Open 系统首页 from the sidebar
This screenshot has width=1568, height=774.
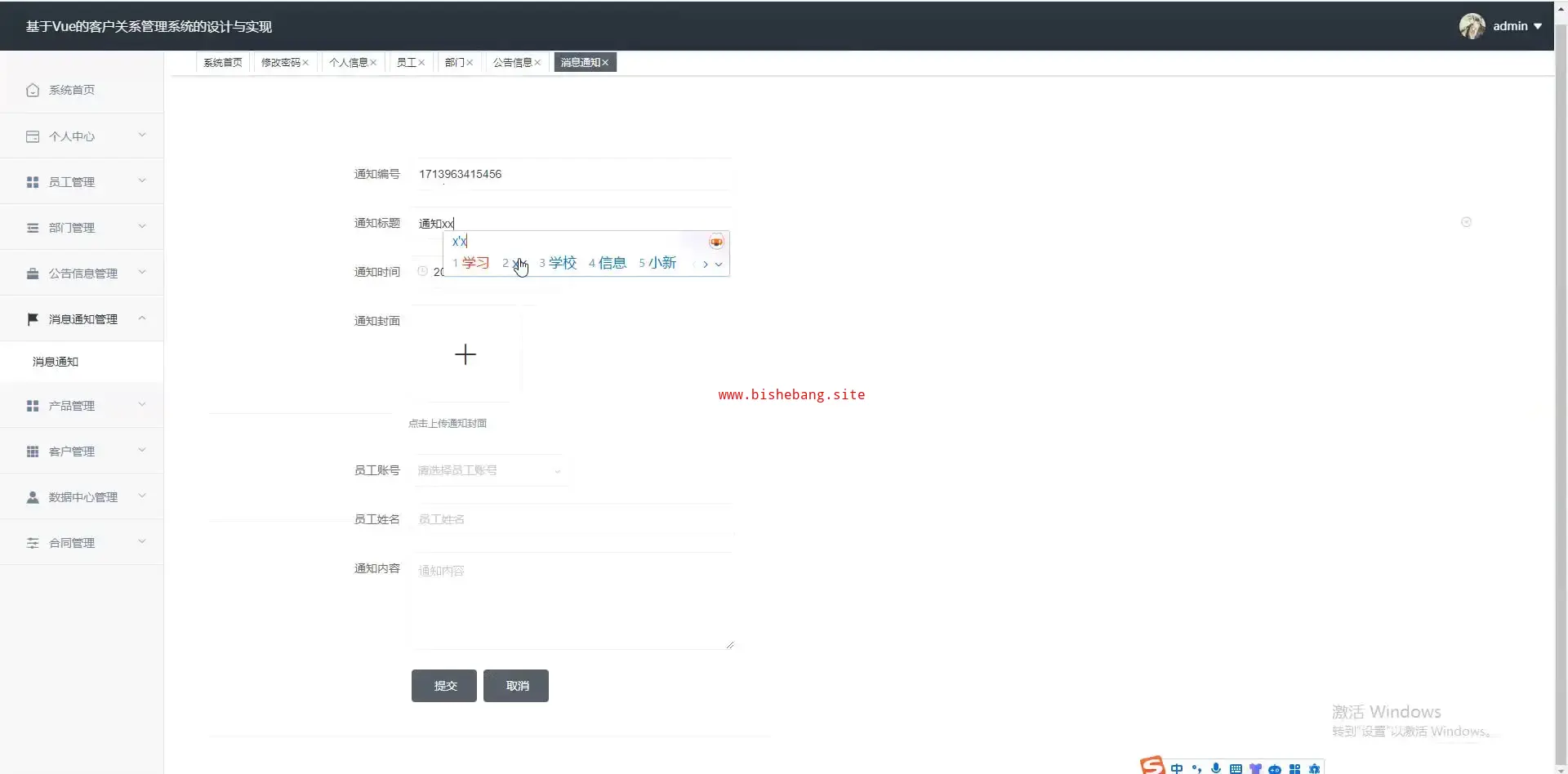(82, 90)
